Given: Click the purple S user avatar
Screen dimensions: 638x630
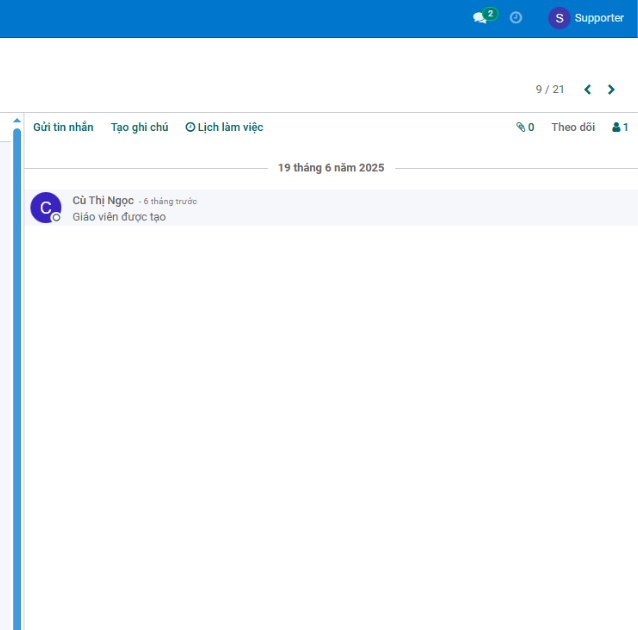Looking at the screenshot, I should pyautogui.click(x=559, y=18).
